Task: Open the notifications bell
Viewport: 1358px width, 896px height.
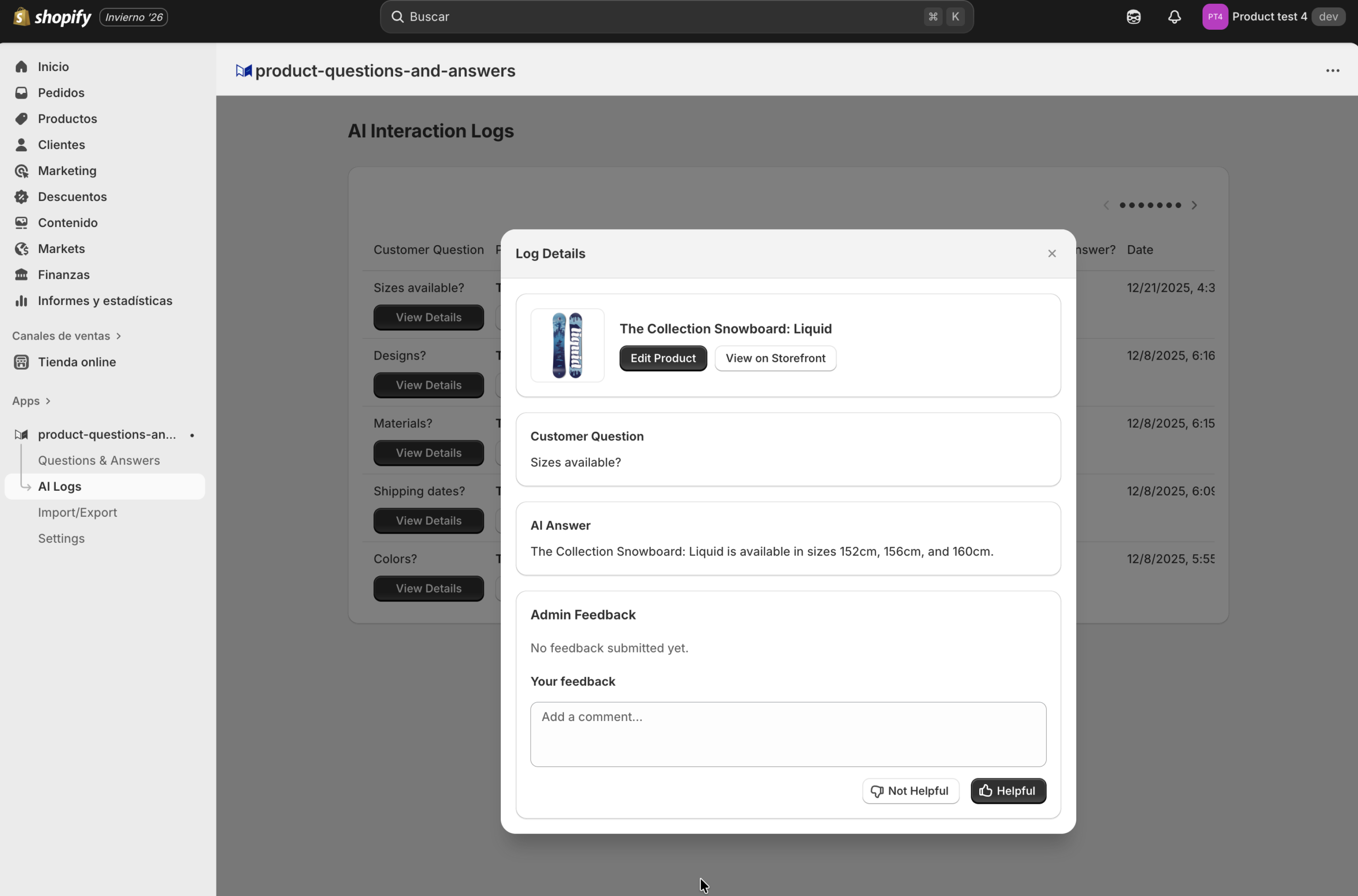Action: 1174,17
